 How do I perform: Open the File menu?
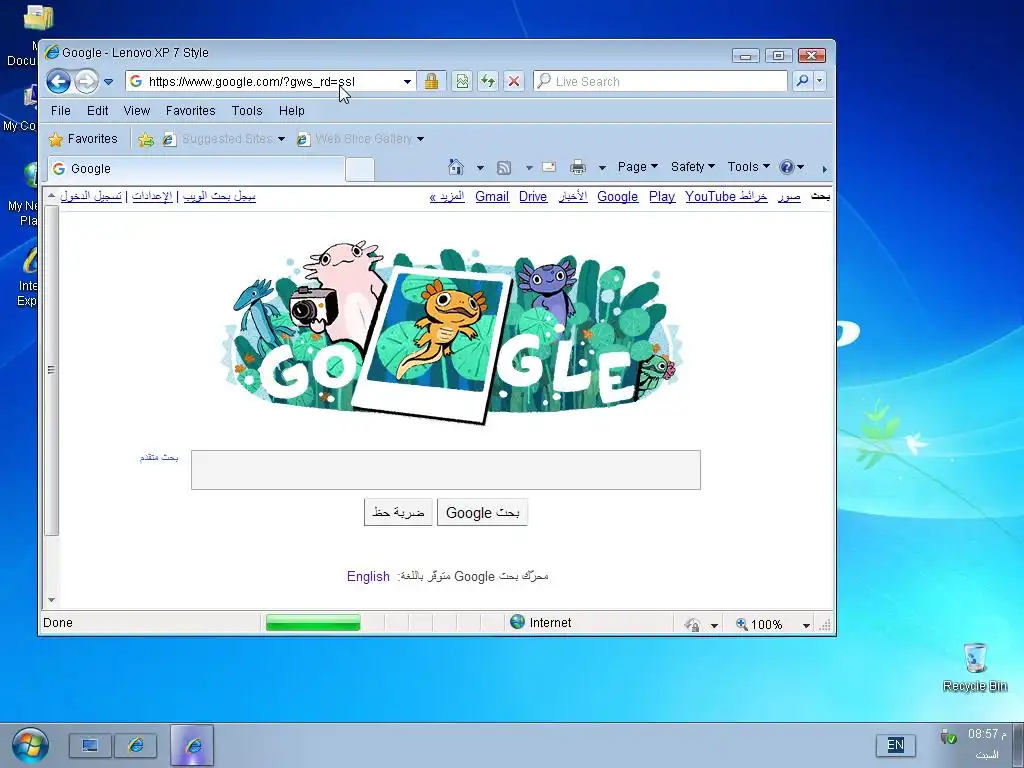tap(61, 111)
